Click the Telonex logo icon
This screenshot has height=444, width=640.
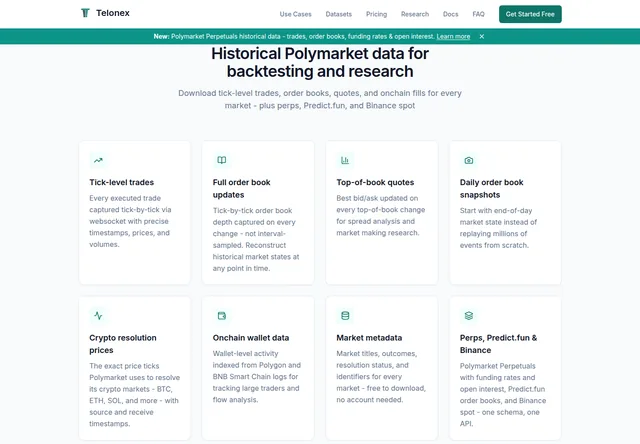[85, 13]
